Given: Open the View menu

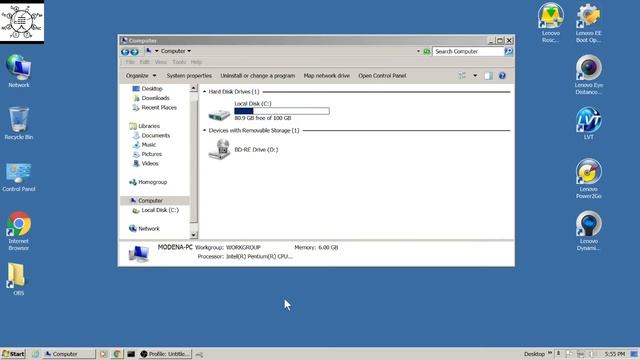Looking at the screenshot, I should point(160,62).
